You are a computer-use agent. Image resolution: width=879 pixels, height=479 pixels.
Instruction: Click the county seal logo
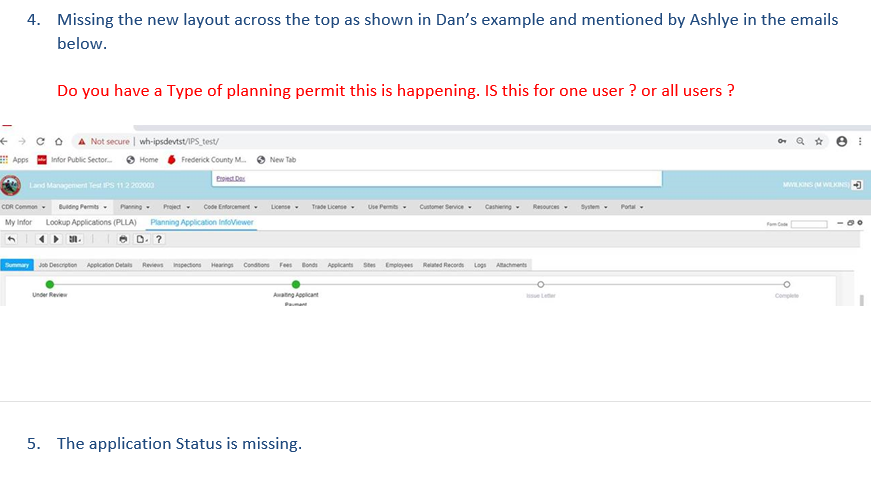tap(11, 185)
